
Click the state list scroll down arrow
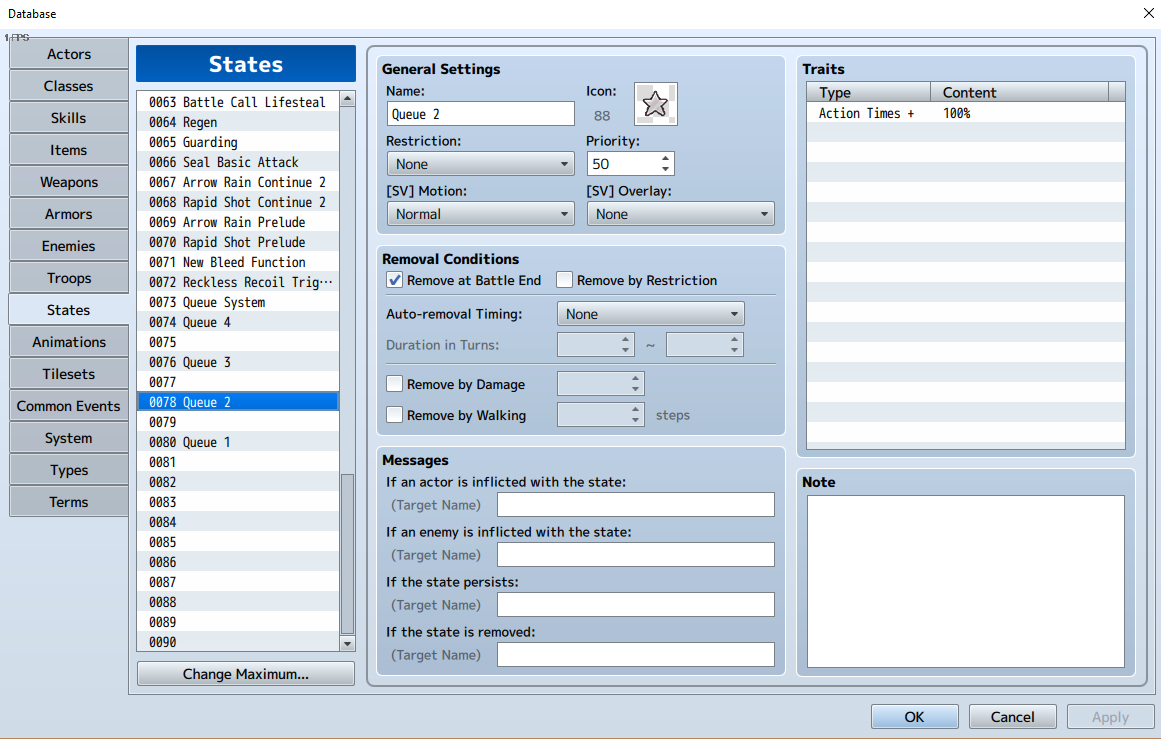coord(347,643)
